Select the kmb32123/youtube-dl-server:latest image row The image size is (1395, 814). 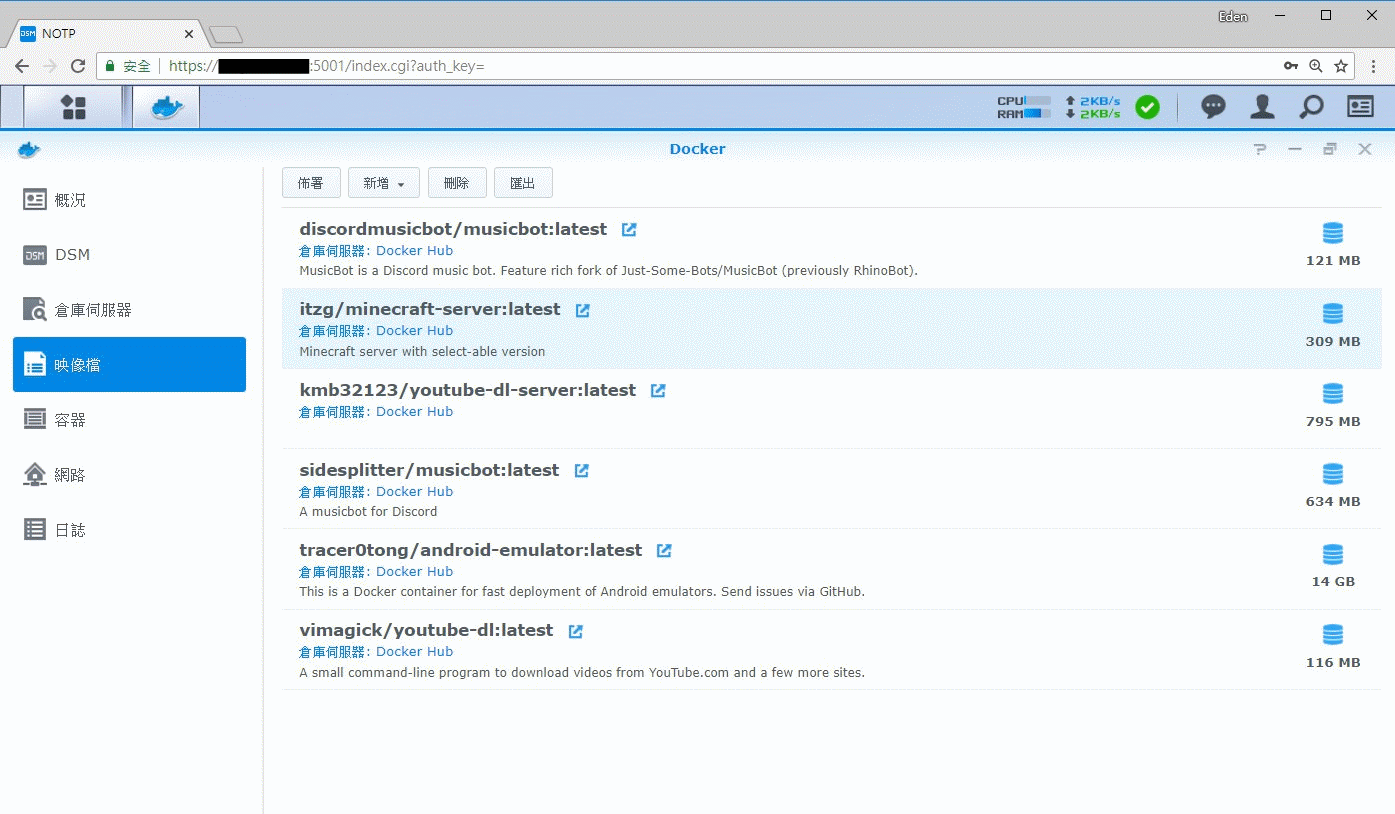click(x=832, y=409)
